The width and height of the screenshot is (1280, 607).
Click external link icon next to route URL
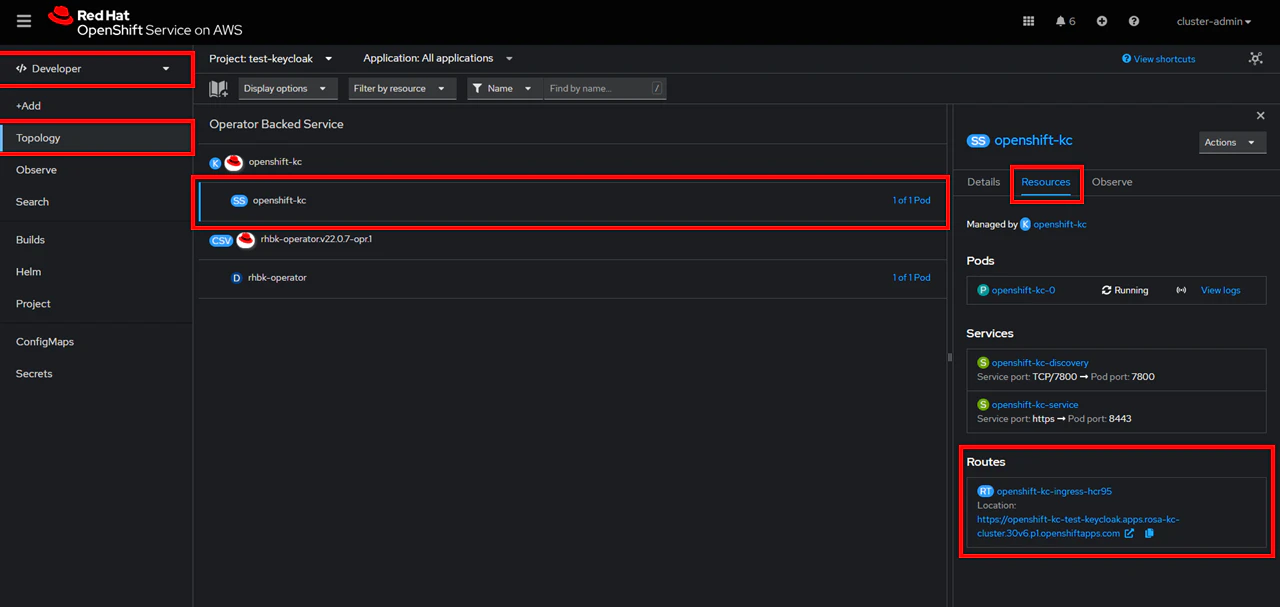[1129, 533]
